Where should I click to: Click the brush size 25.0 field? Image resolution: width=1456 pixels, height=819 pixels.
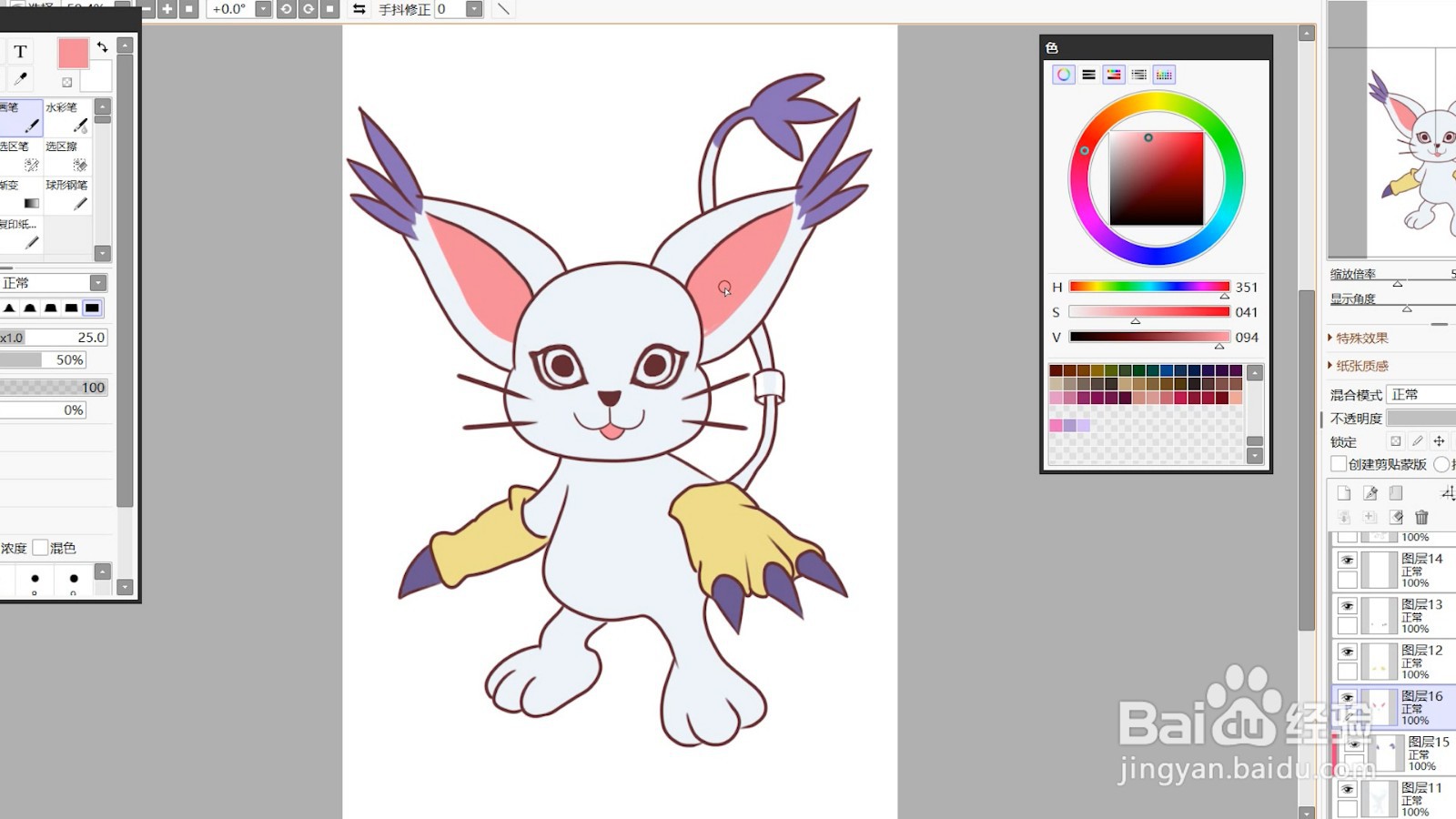click(x=54, y=338)
